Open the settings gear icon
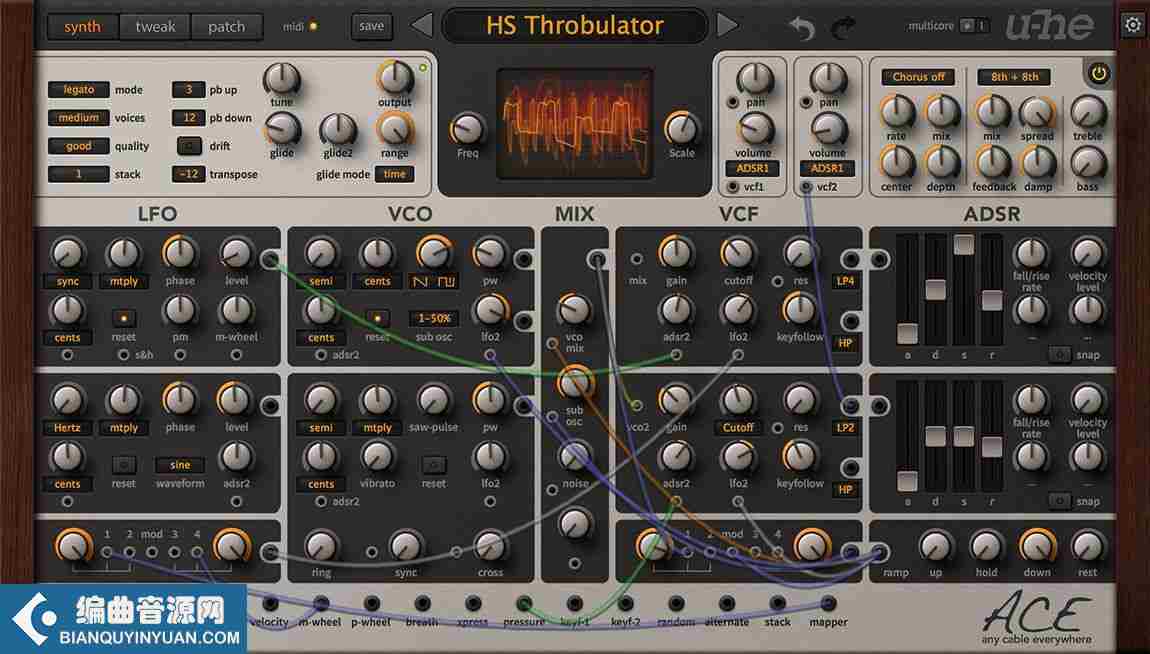The image size is (1150, 654). (1133, 26)
